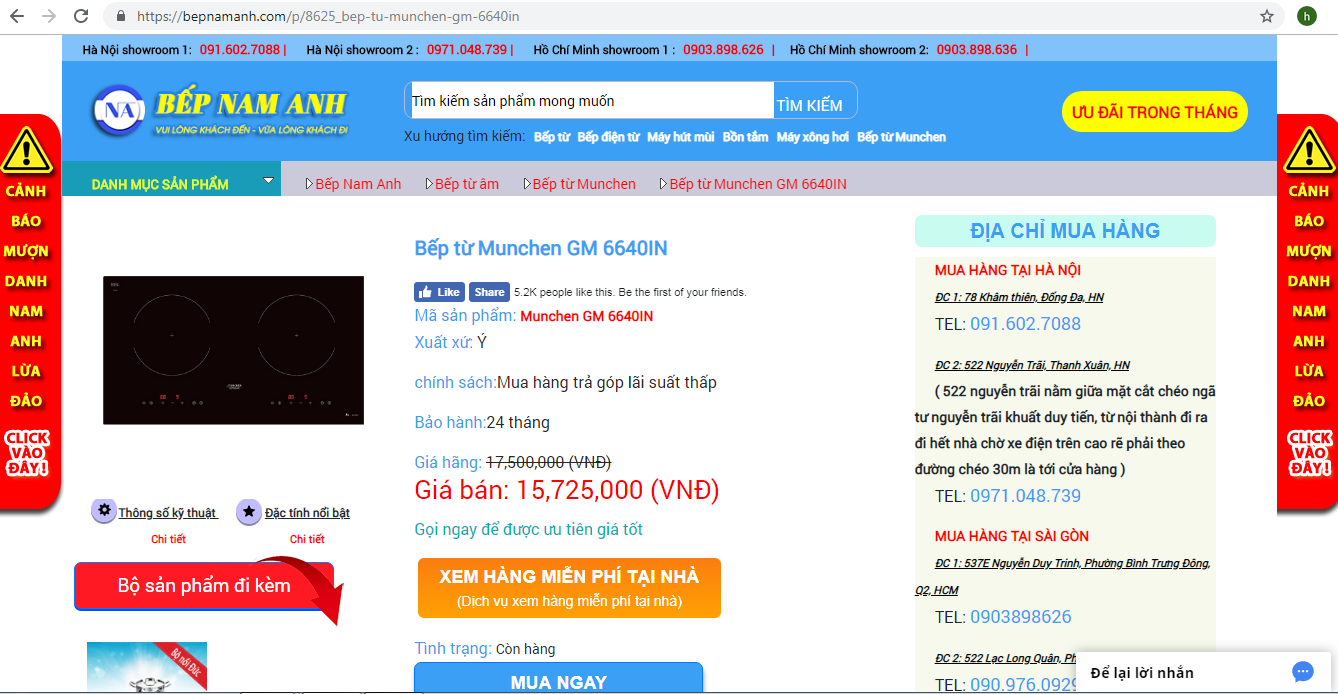Viewport: 1338px width, 694px height.
Task: Expand the Danh mục sản phẩm dropdown
Action: click(x=267, y=181)
